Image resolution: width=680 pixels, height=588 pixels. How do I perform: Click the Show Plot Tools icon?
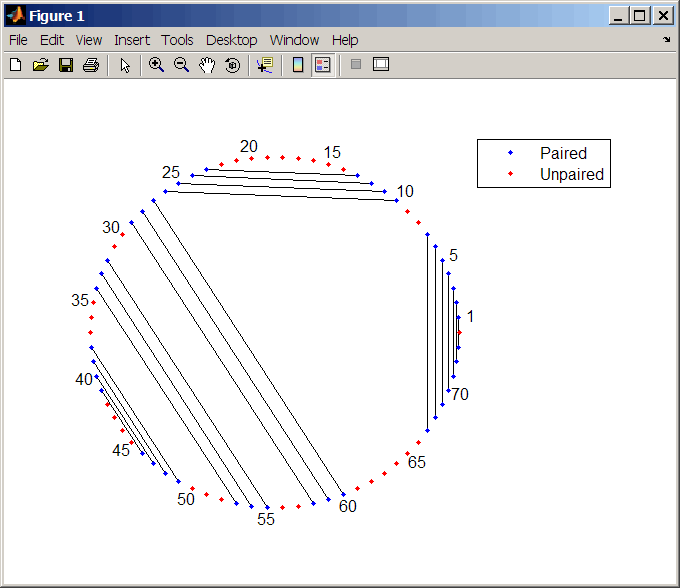(x=381, y=64)
